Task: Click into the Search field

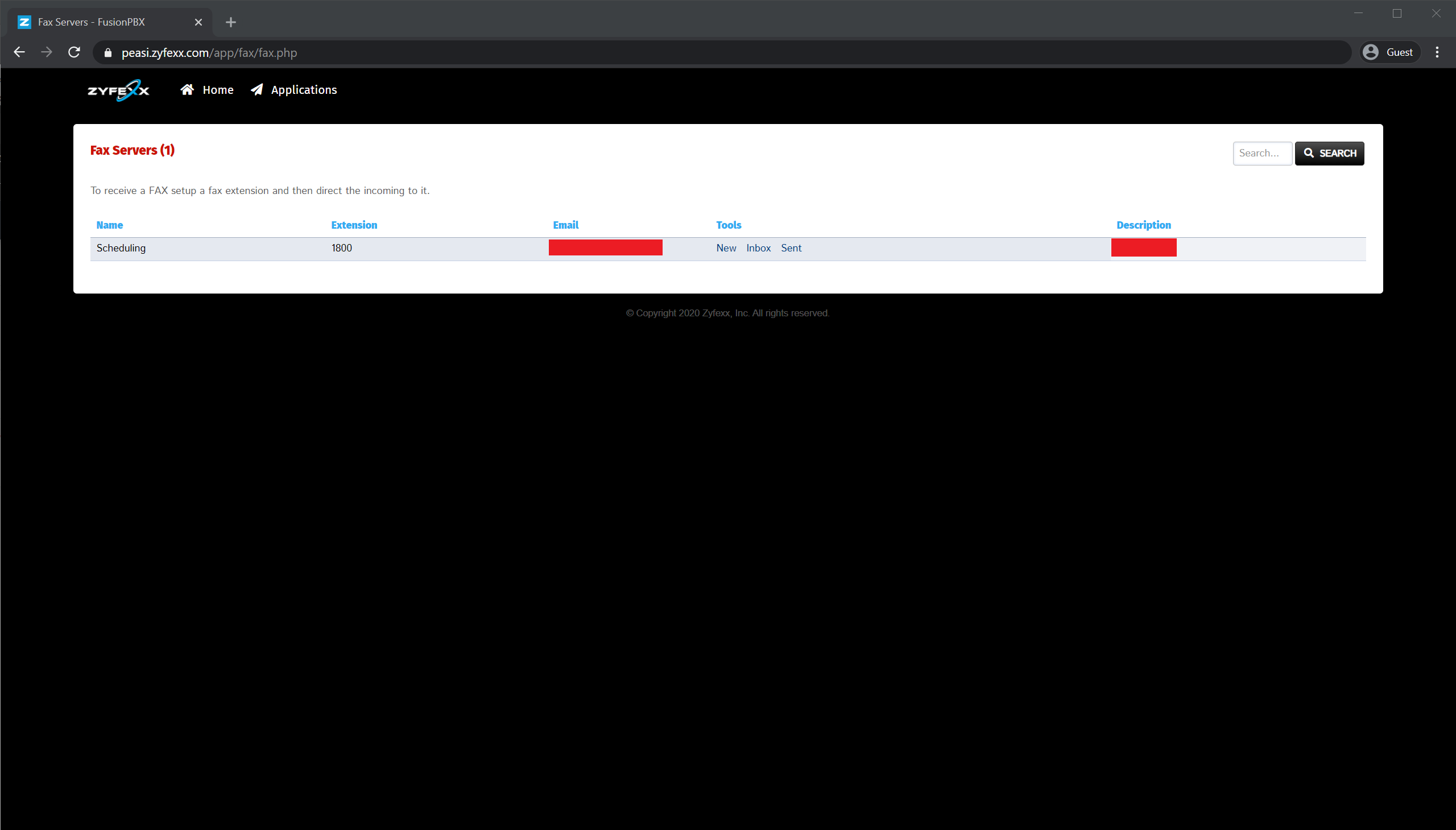Action: [1261, 154]
